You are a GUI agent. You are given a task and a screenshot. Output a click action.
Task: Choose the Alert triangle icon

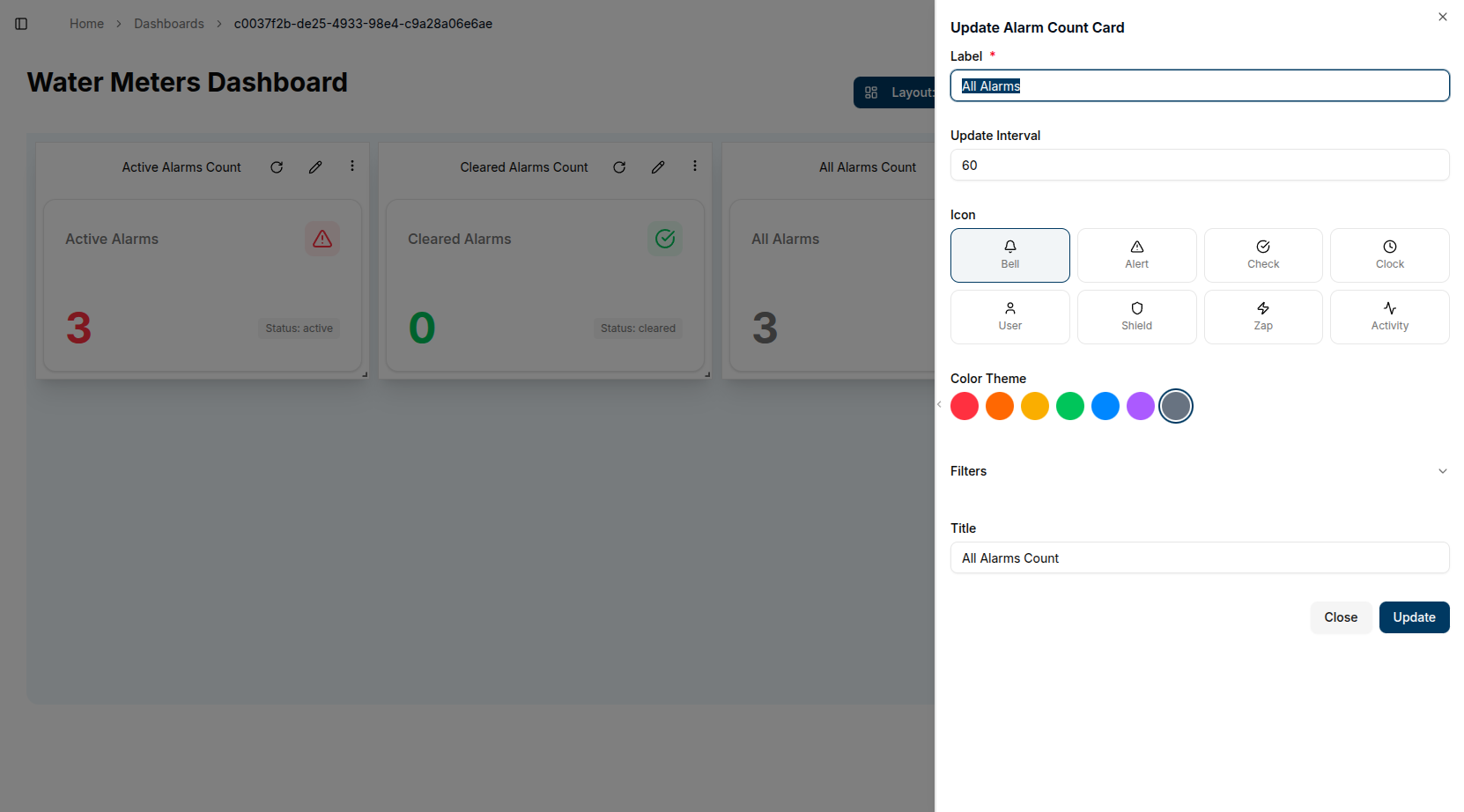point(1136,255)
